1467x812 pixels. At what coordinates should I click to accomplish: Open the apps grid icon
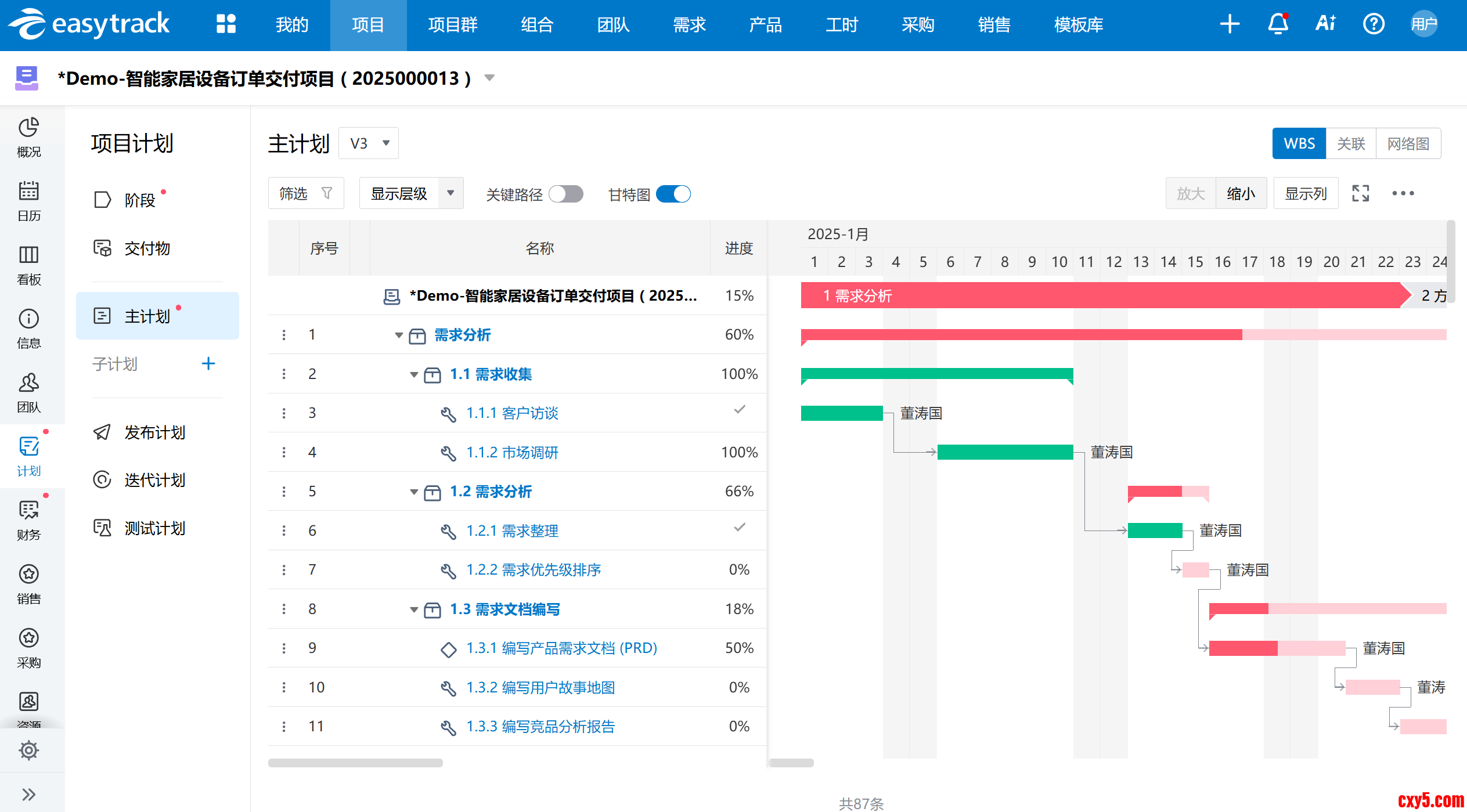pos(226,24)
